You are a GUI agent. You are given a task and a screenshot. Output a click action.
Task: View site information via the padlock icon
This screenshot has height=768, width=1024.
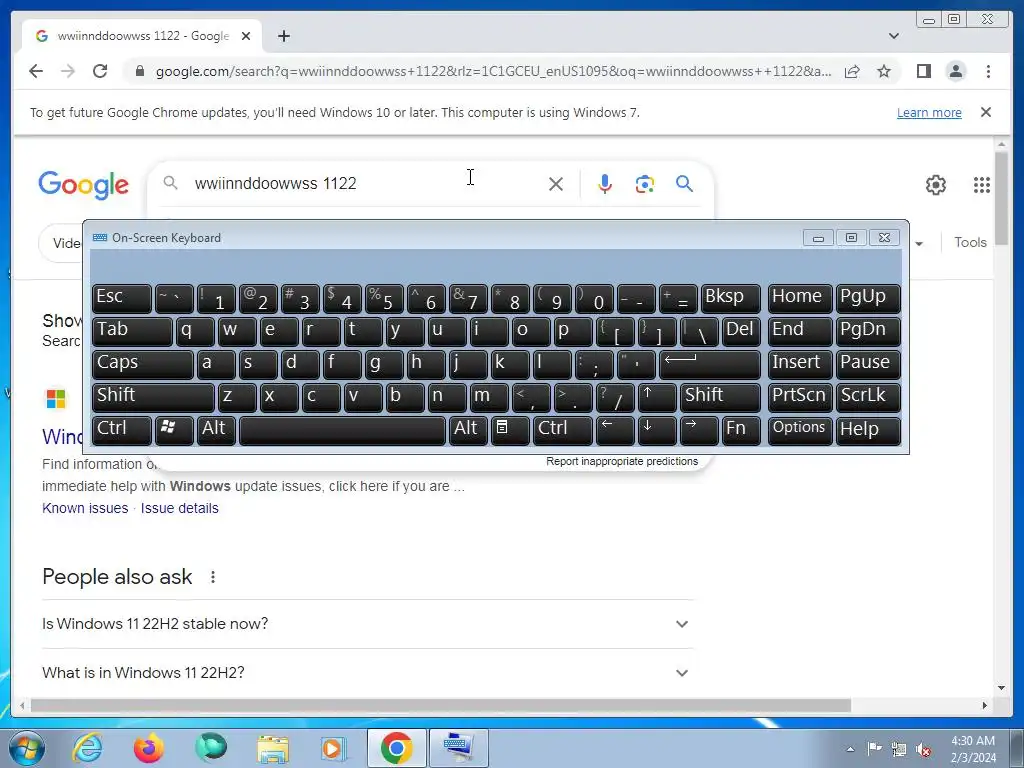click(140, 71)
